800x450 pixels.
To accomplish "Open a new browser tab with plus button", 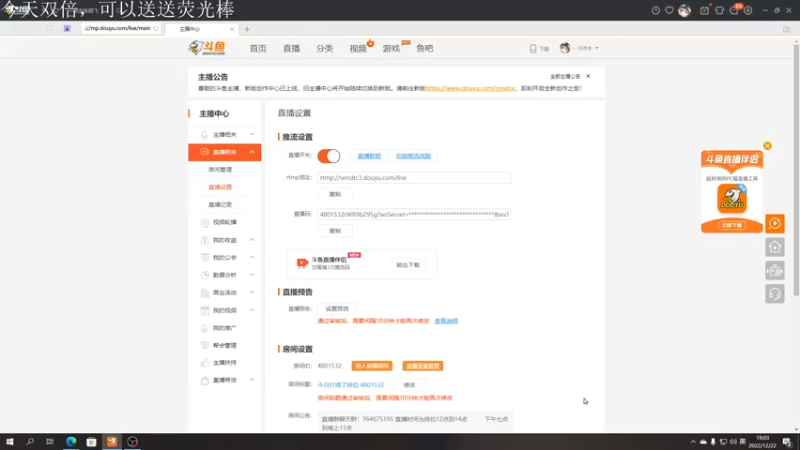I will click(247, 29).
